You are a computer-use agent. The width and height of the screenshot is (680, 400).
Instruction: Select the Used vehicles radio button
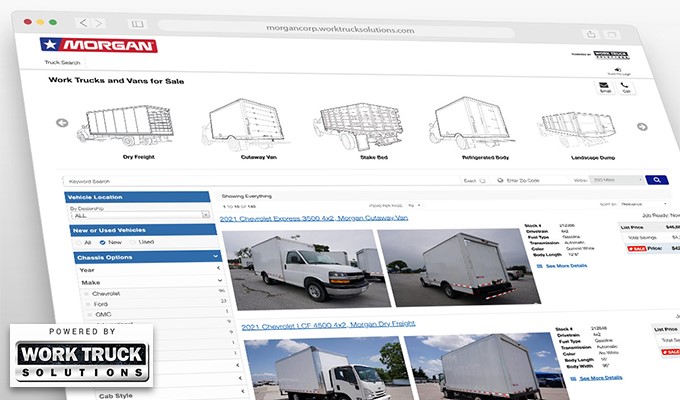[132, 242]
